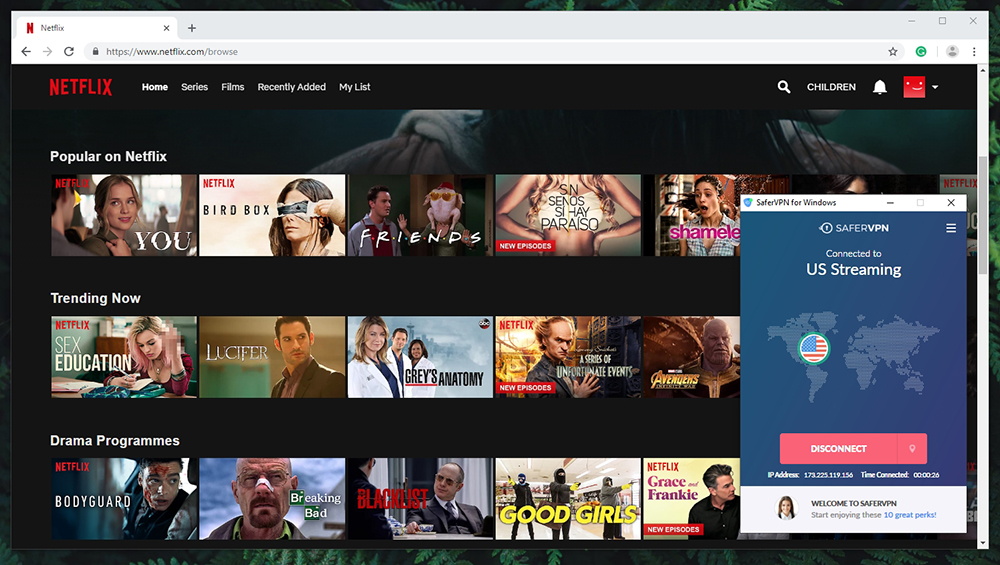Click the browser vertical scrollbar

[x=983, y=214]
